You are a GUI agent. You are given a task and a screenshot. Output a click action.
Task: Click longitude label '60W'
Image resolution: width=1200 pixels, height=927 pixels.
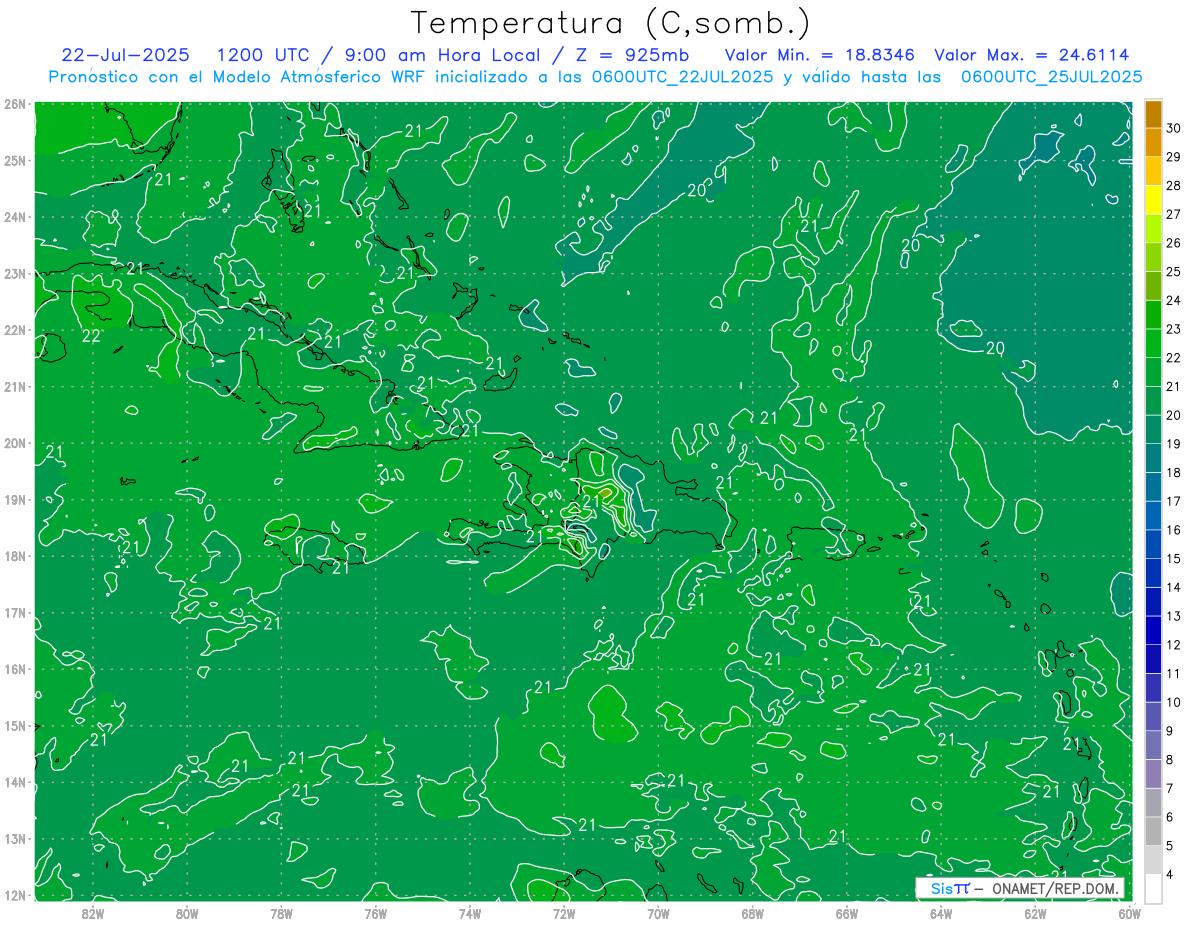click(x=1130, y=913)
